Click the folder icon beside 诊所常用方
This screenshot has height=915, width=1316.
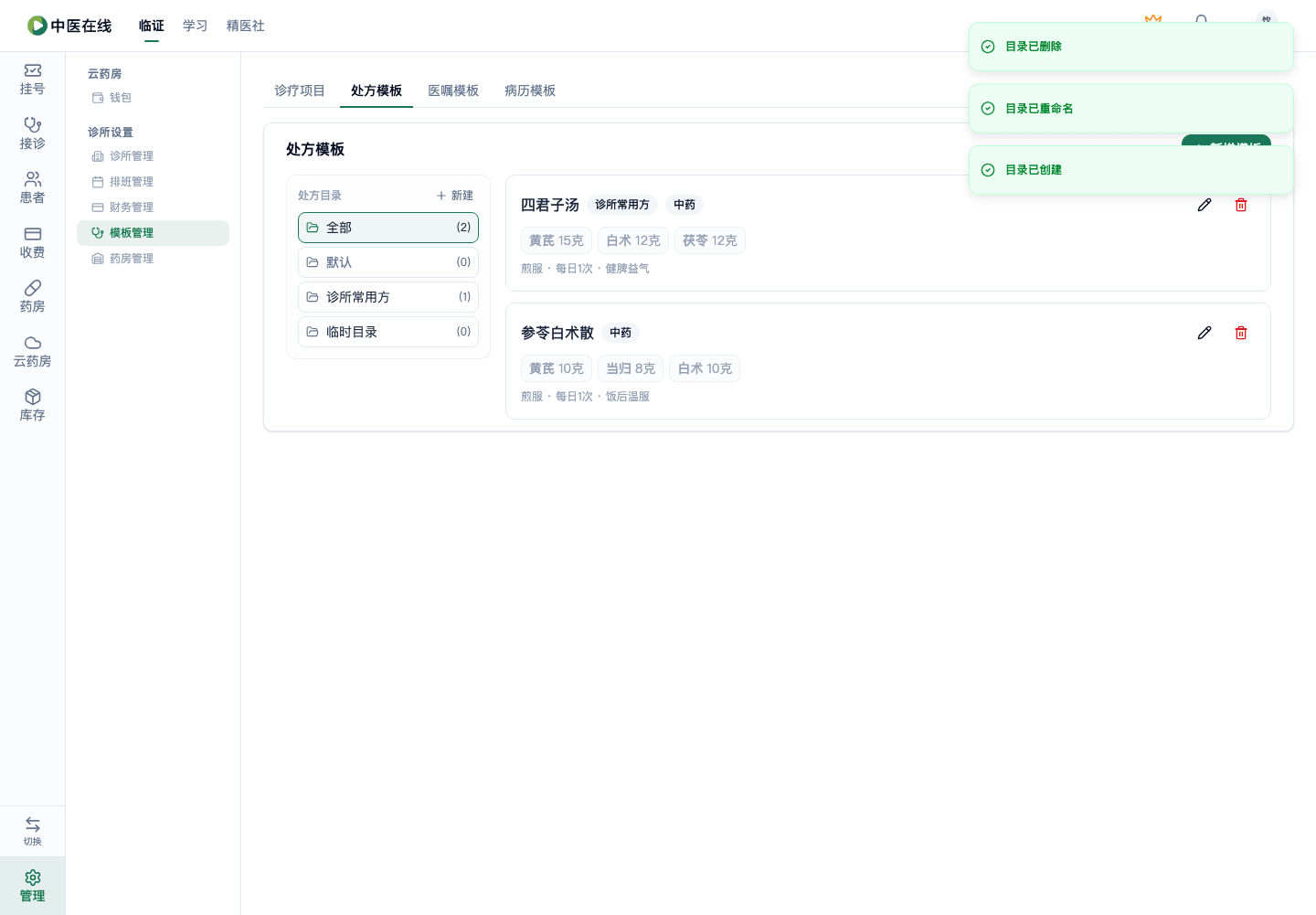(313, 297)
